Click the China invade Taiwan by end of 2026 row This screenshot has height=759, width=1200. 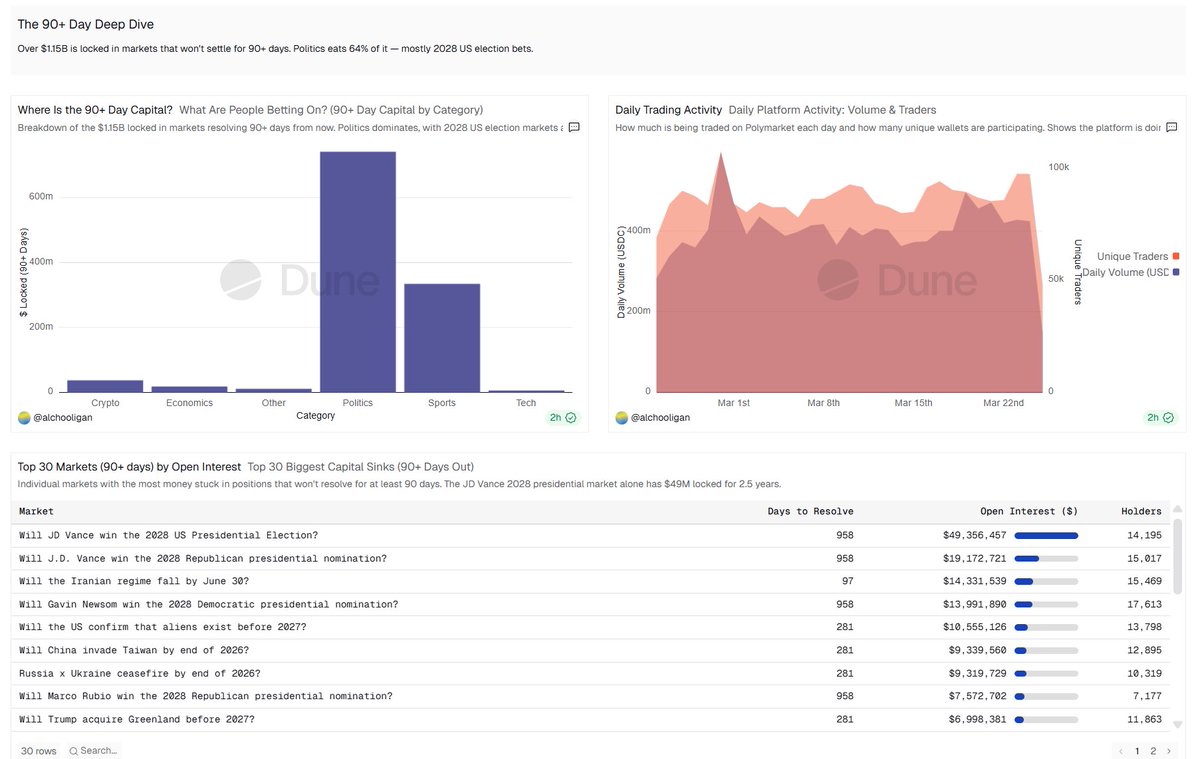pos(592,650)
